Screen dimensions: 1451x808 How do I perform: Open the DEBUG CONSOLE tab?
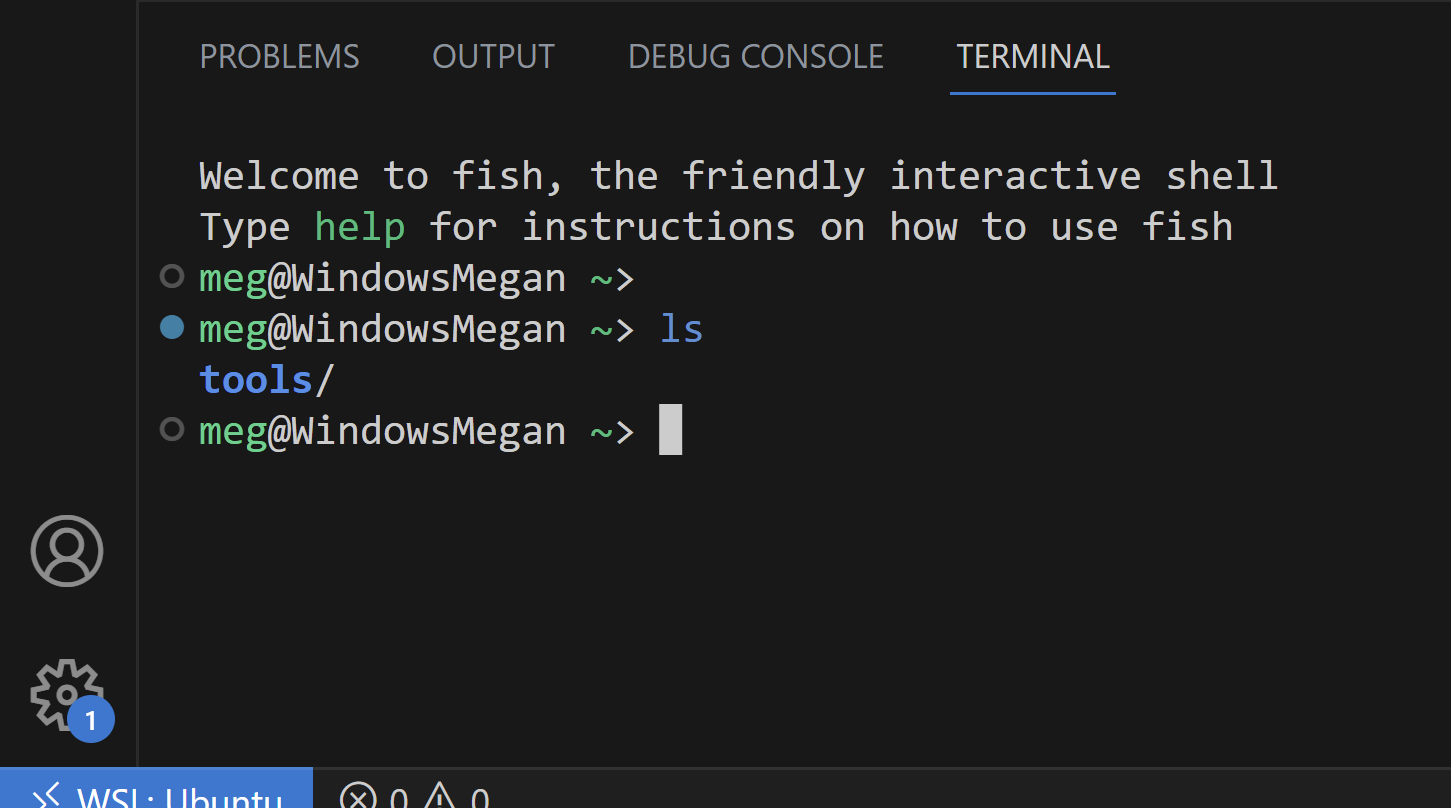(755, 57)
